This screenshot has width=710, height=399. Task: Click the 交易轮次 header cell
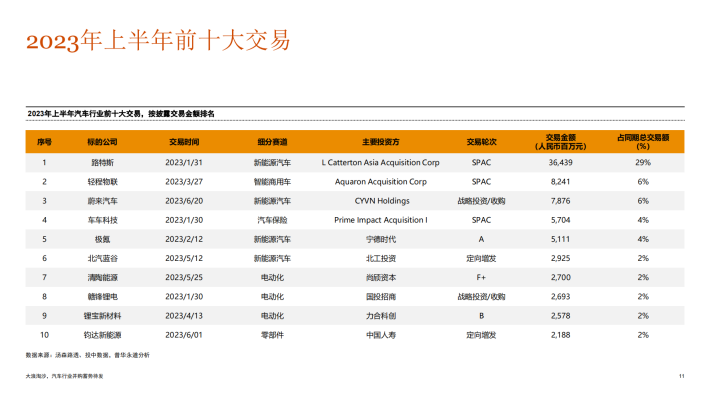481,142
